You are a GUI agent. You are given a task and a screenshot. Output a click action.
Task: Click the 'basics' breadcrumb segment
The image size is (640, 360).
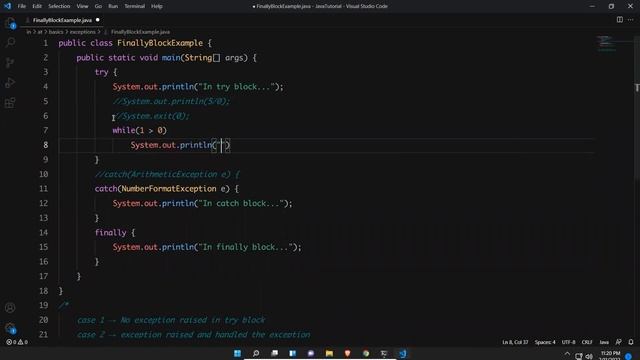pos(56,32)
